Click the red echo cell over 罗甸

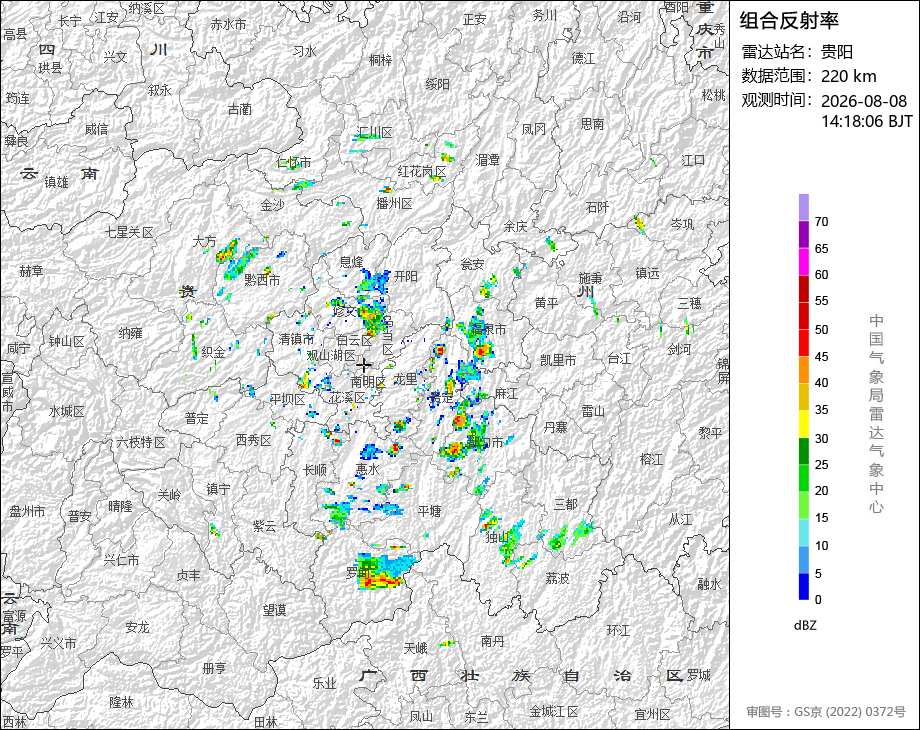380,582
